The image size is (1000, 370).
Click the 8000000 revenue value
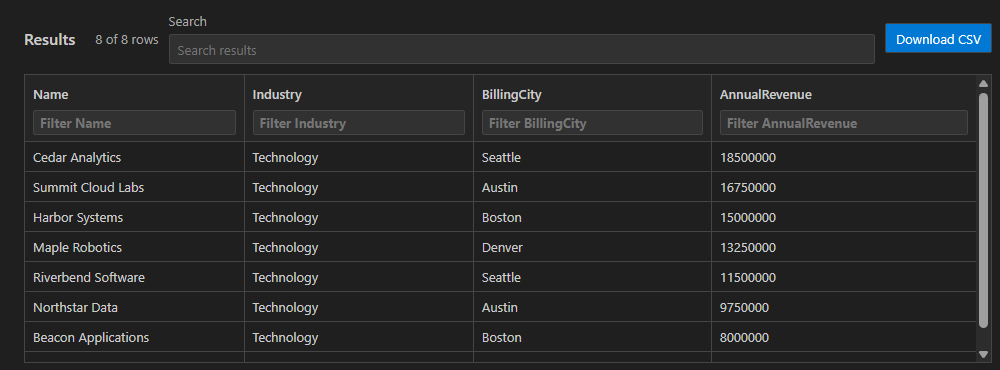744,337
